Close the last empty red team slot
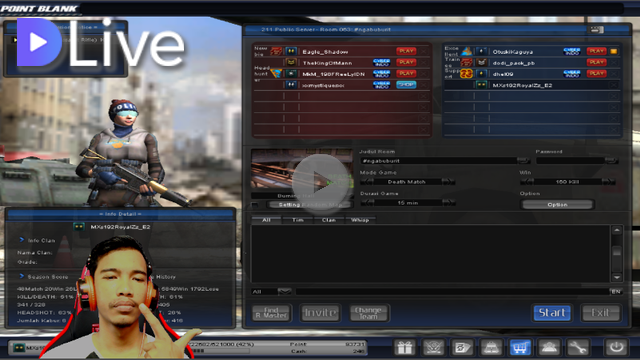Screen dimensions: 640x360 (424, 130)
